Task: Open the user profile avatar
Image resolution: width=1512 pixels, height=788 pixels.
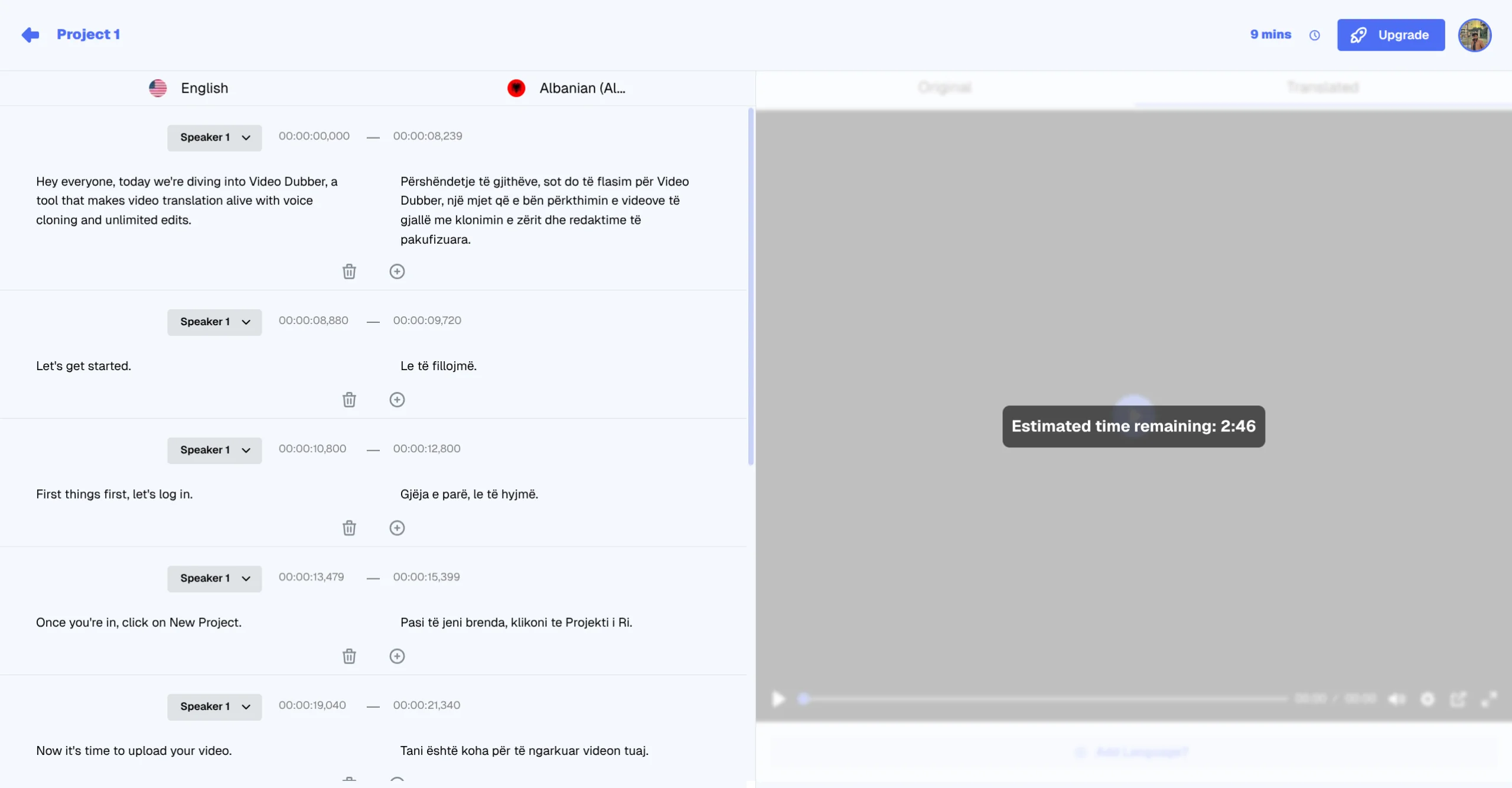Action: click(1474, 35)
